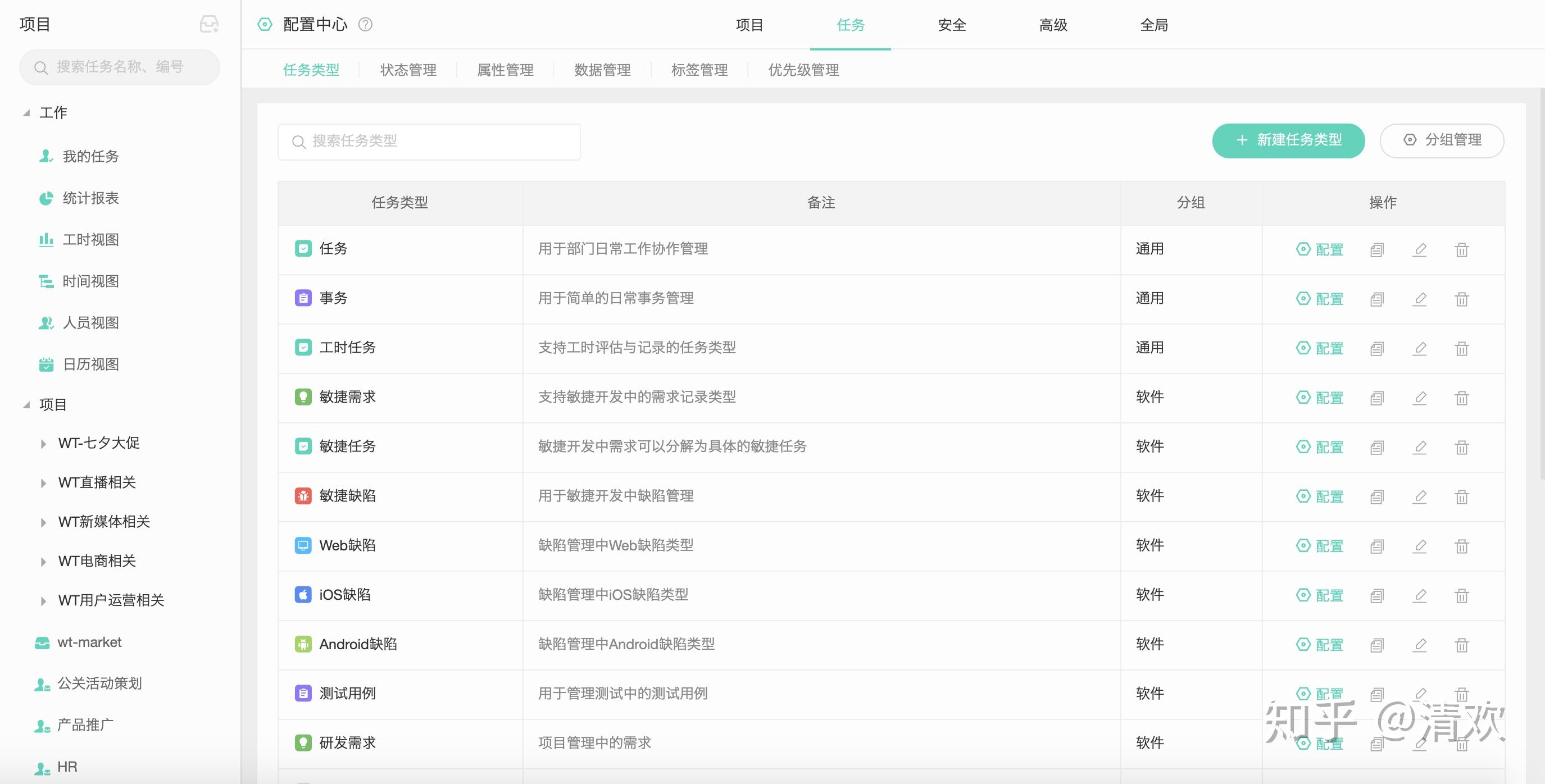Copy the 任务 type row

click(x=1377, y=249)
